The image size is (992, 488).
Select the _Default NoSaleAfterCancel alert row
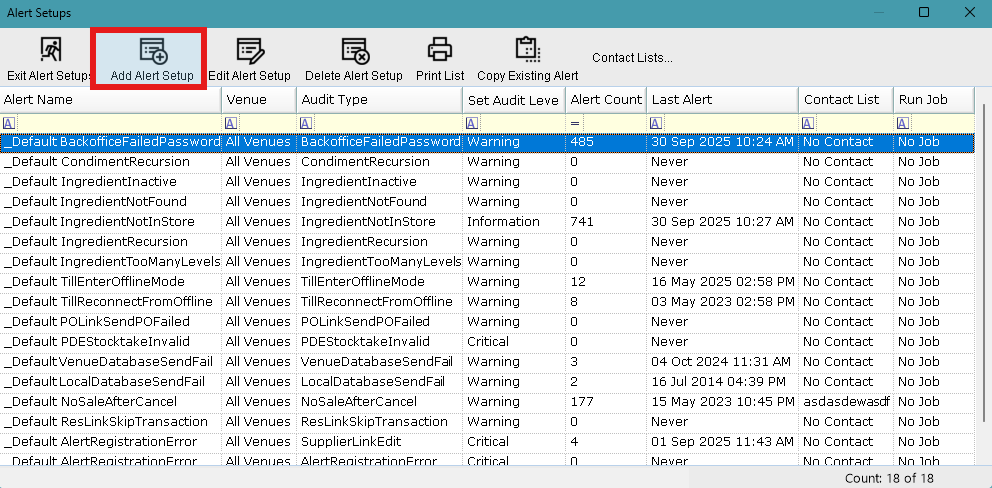point(110,402)
